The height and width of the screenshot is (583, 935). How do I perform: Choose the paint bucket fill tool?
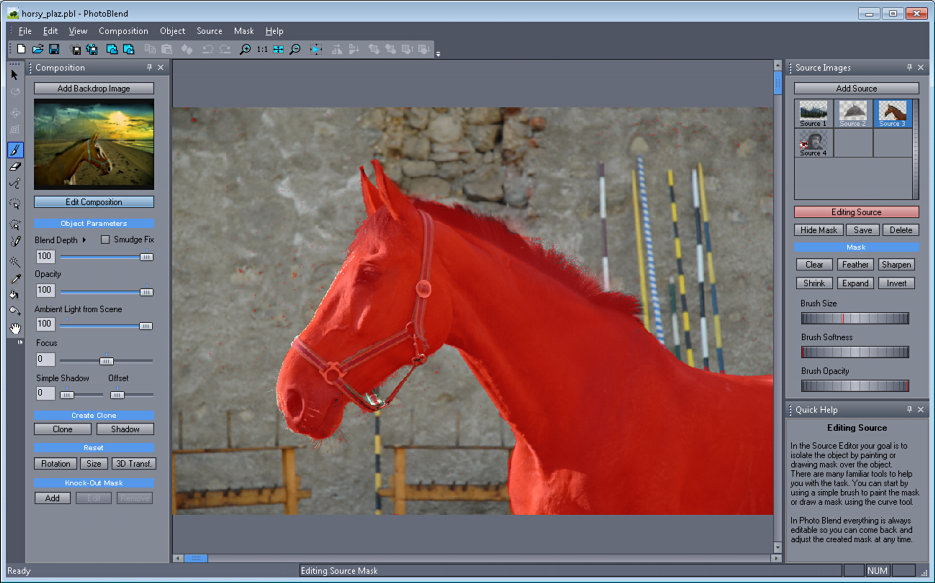pyautogui.click(x=15, y=295)
